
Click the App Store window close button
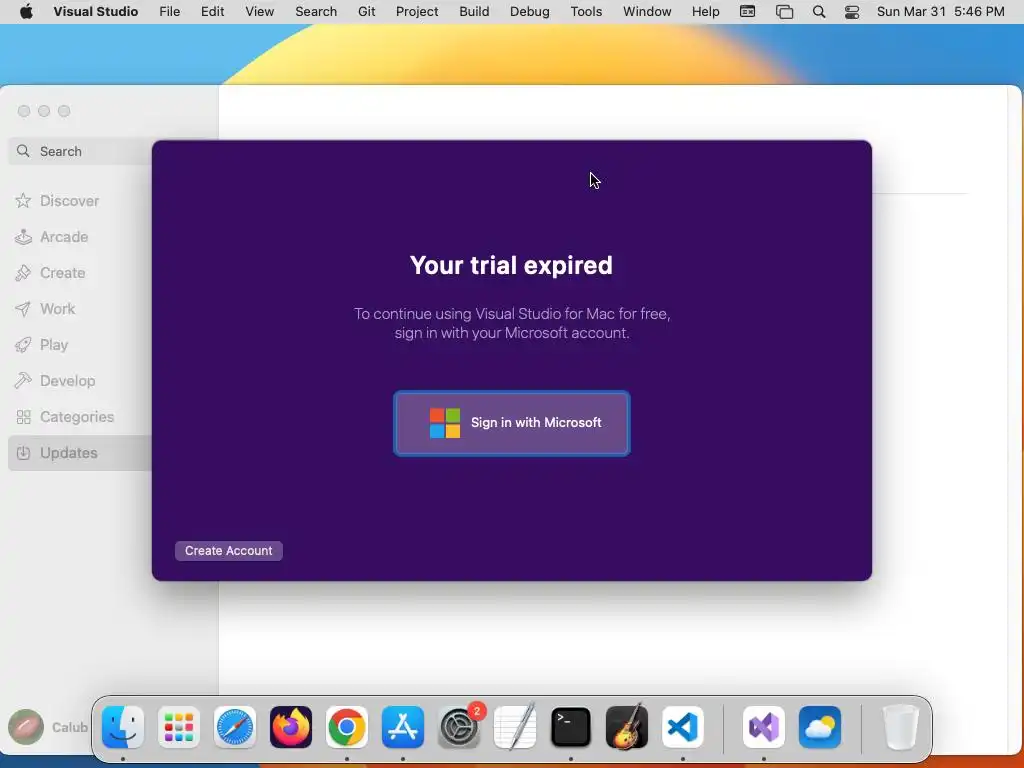pyautogui.click(x=24, y=111)
